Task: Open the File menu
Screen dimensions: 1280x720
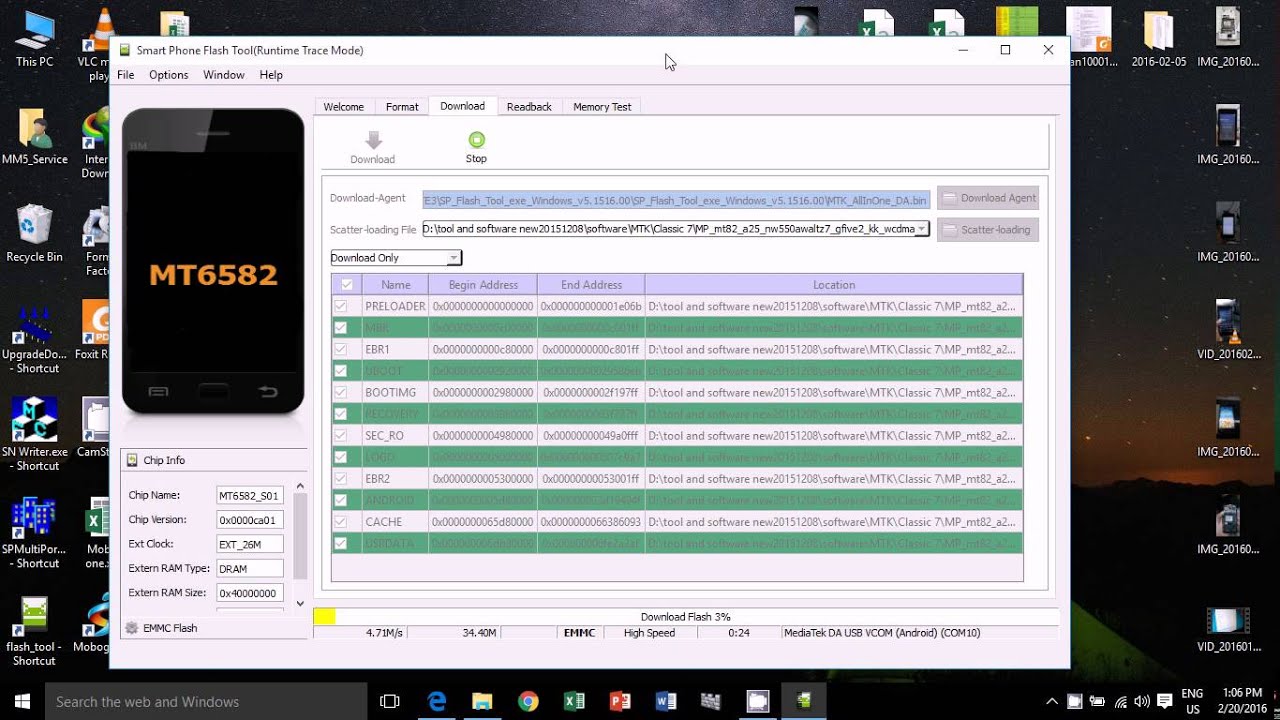Action: point(125,75)
